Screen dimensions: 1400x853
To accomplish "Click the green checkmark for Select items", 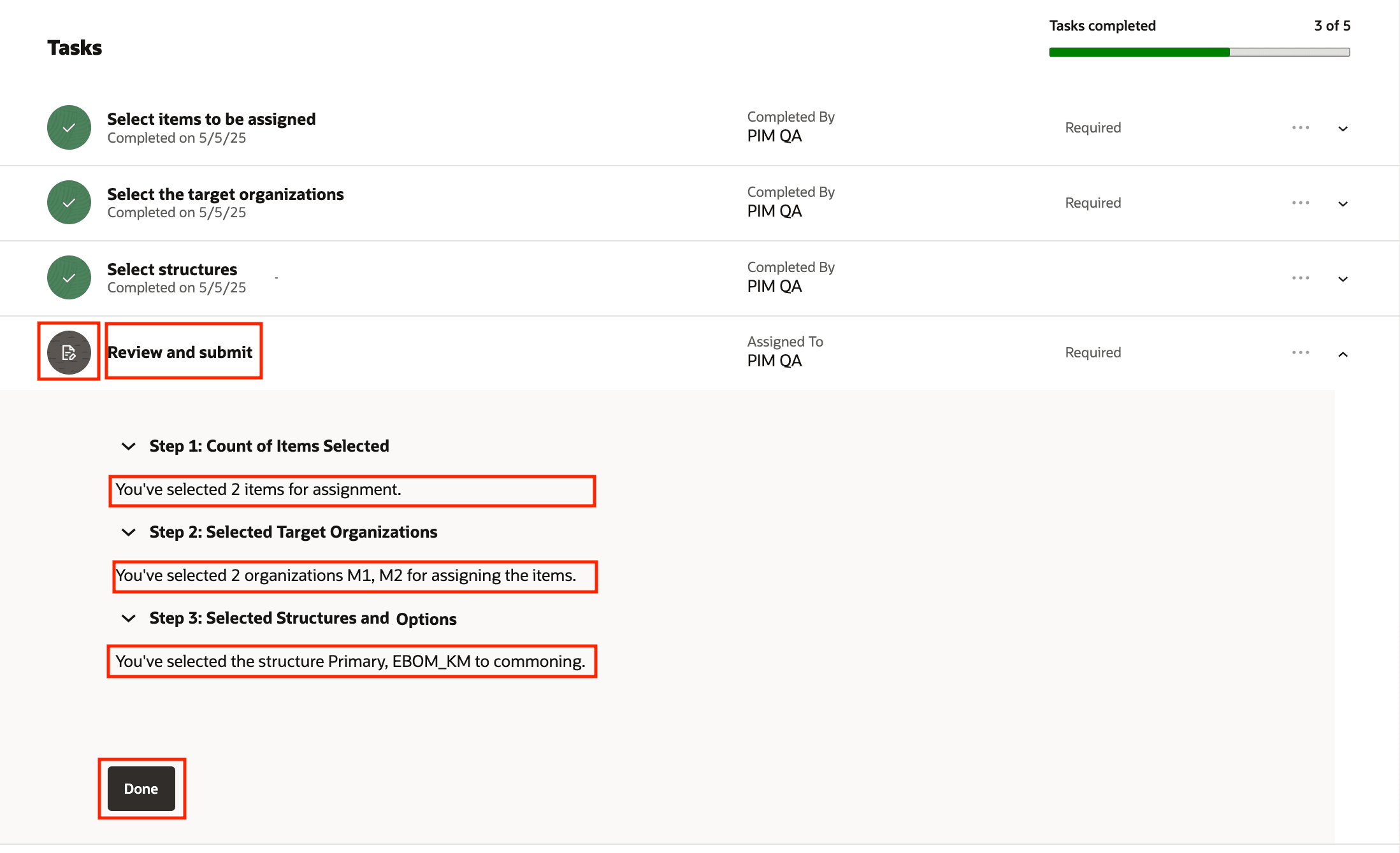I will 69,127.
